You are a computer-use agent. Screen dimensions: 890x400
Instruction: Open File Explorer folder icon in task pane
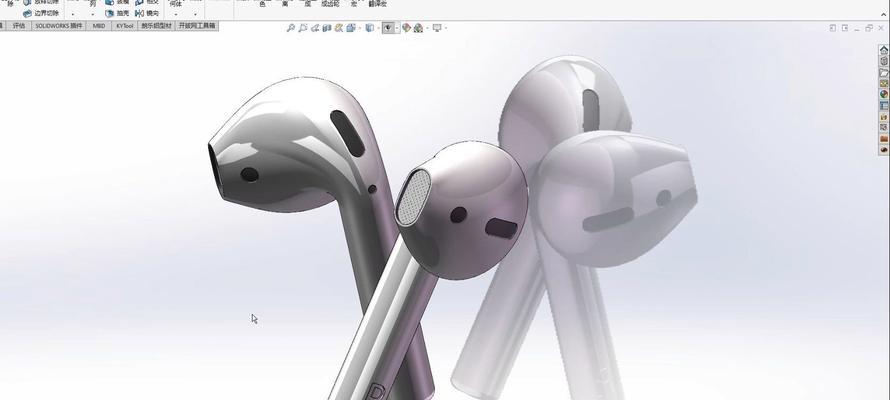tap(884, 73)
